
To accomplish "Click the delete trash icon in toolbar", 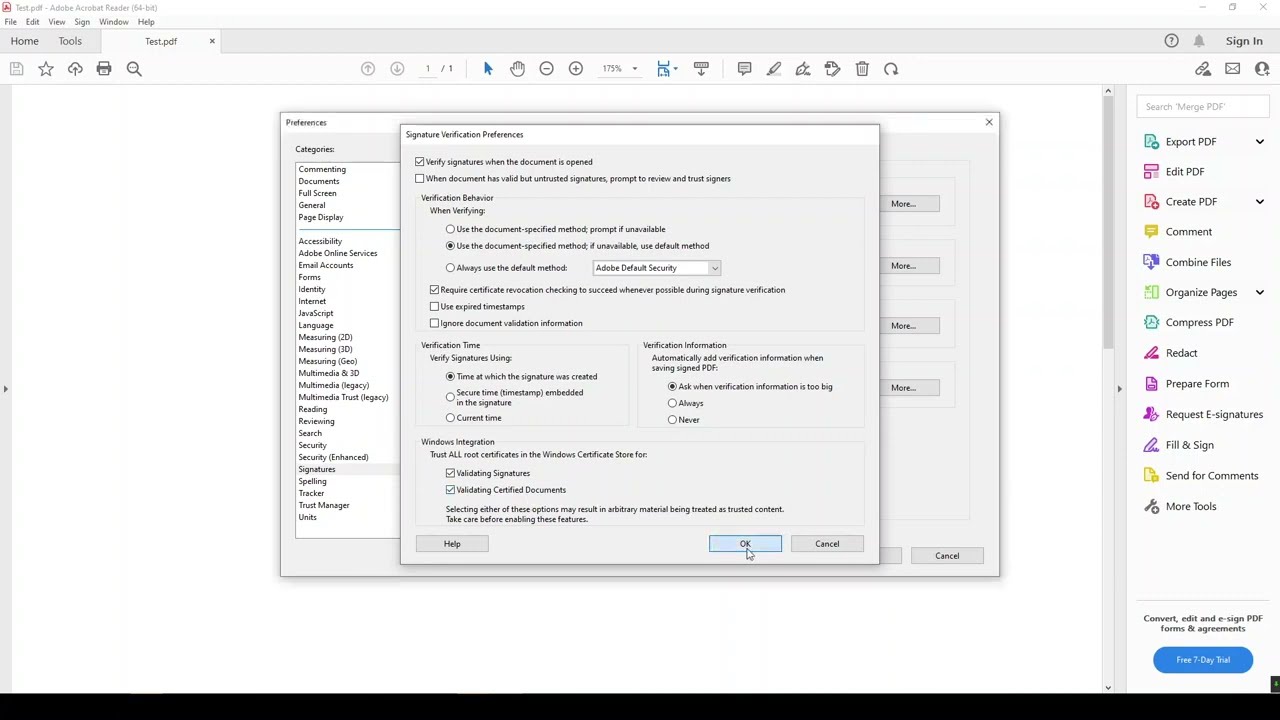I will [862, 69].
